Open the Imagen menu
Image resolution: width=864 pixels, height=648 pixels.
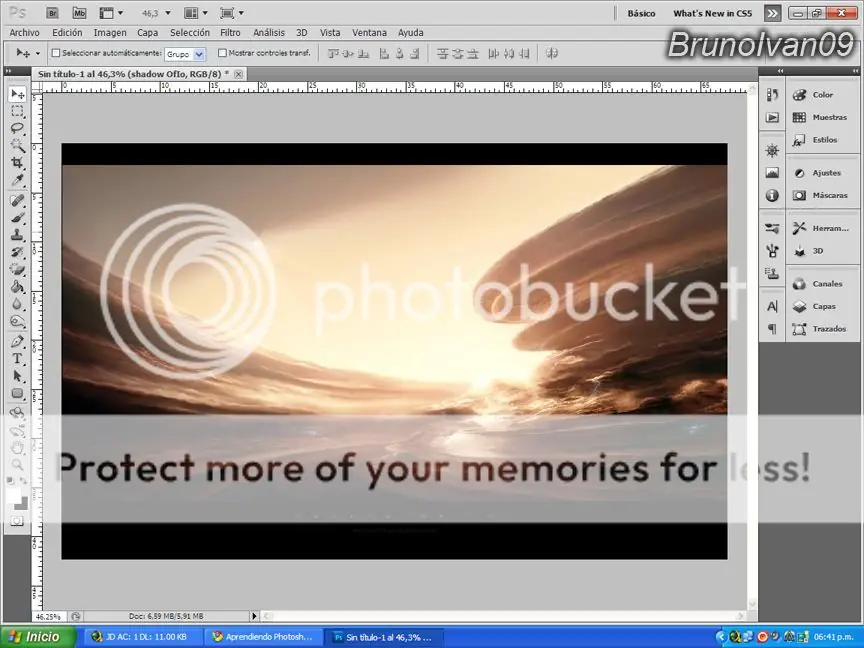(110, 33)
